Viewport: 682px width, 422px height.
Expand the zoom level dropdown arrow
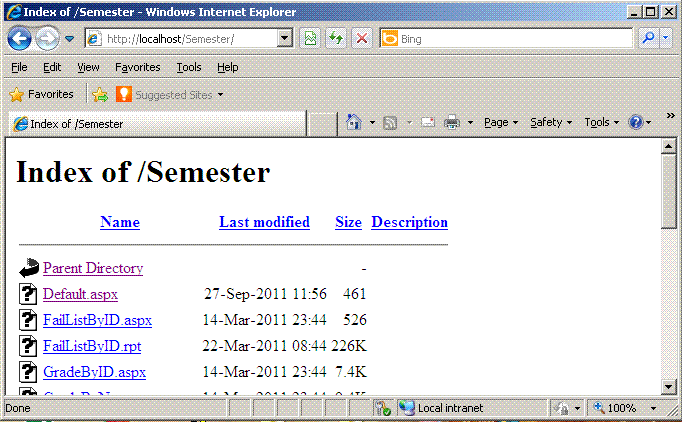pos(653,409)
